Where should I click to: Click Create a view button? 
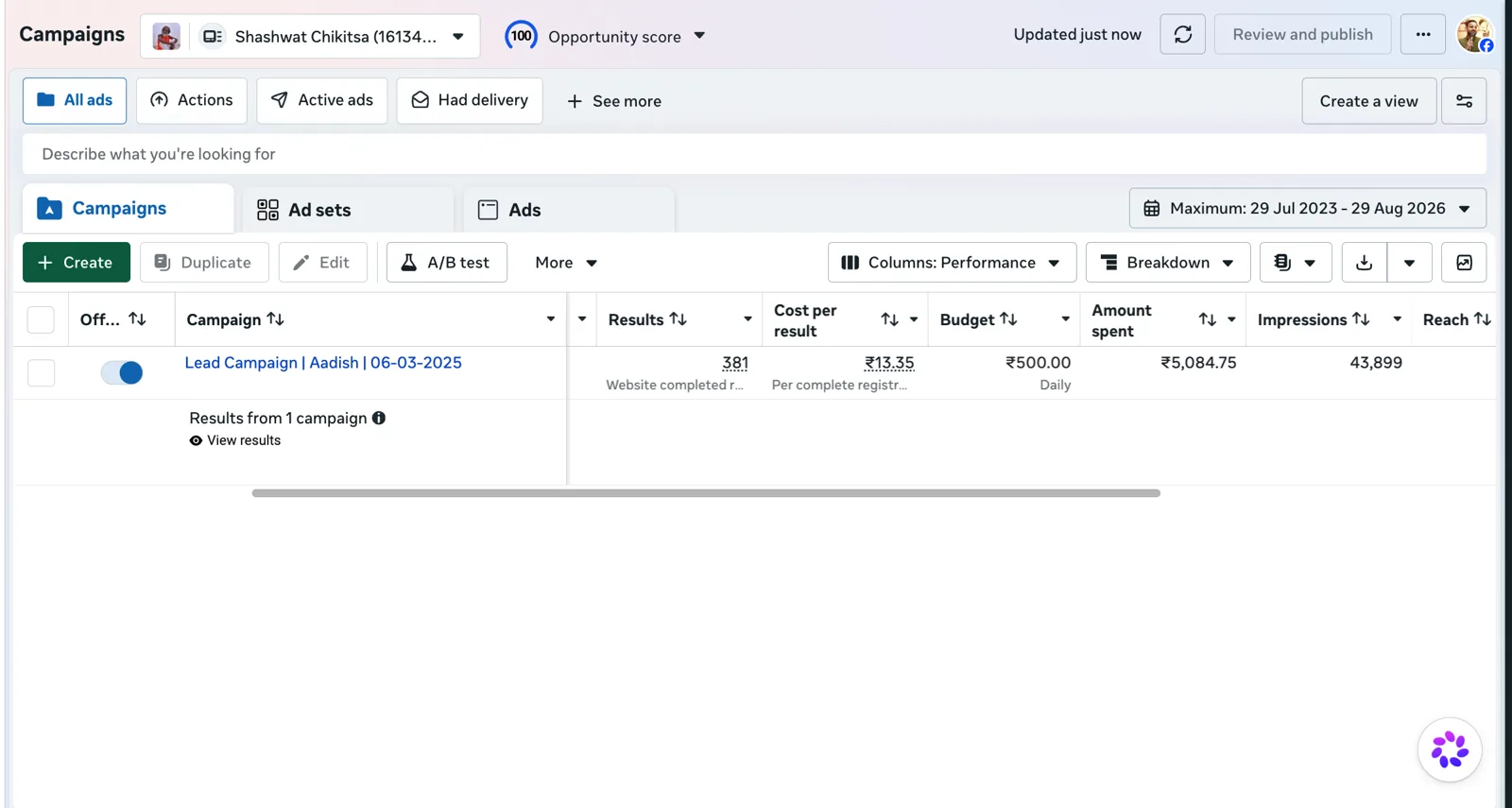[x=1368, y=101]
